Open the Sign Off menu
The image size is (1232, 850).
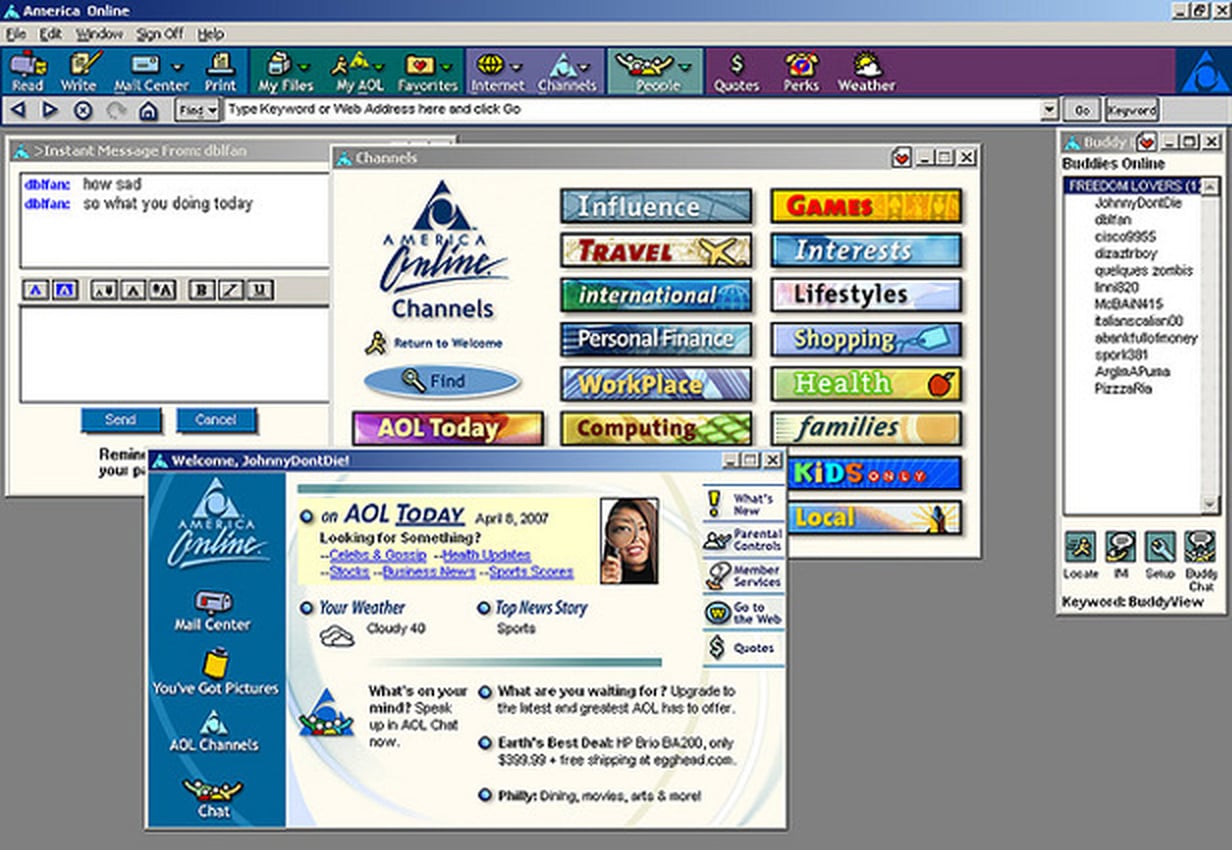162,33
